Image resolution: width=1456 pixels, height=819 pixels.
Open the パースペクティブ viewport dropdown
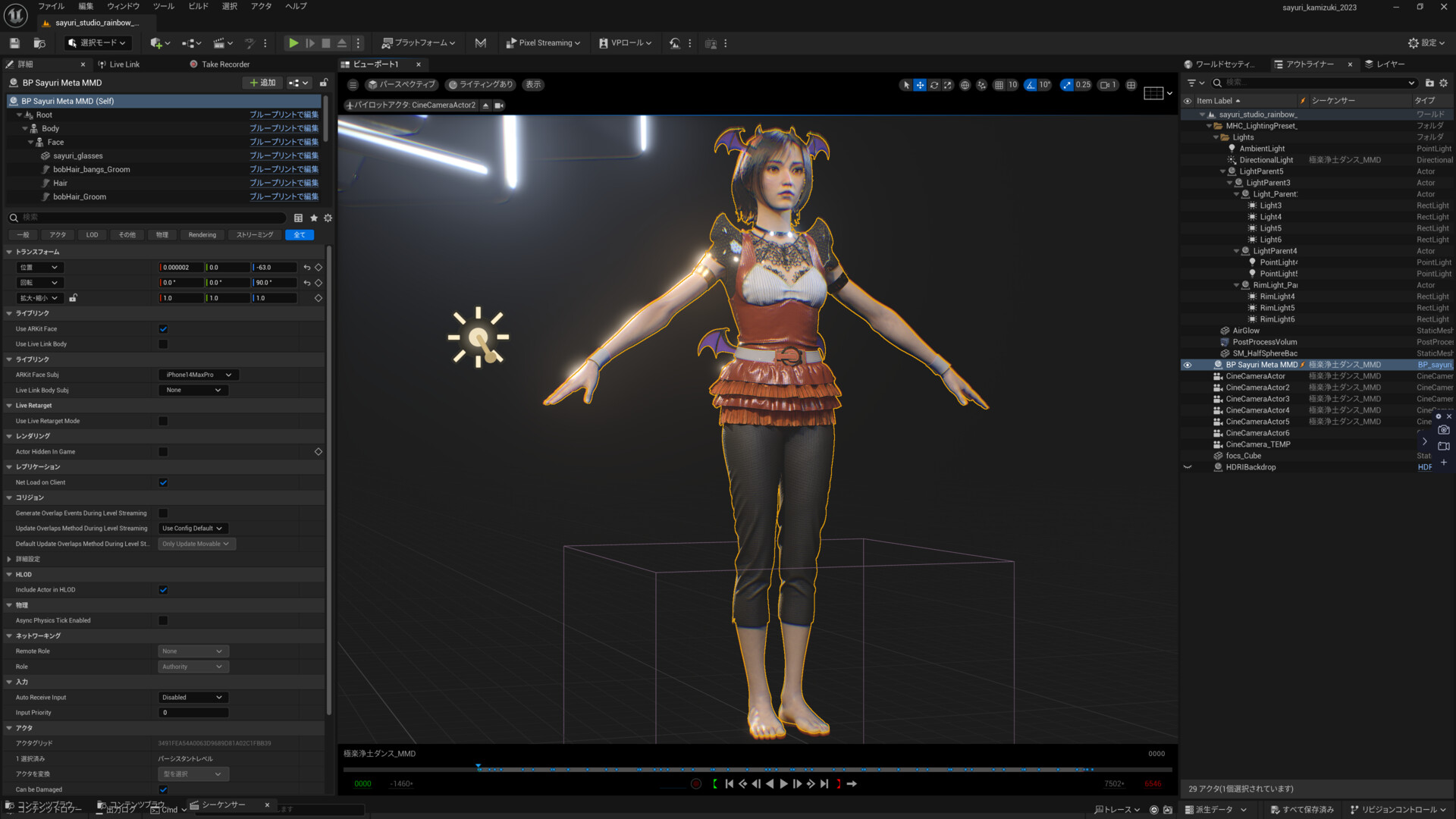click(x=401, y=85)
